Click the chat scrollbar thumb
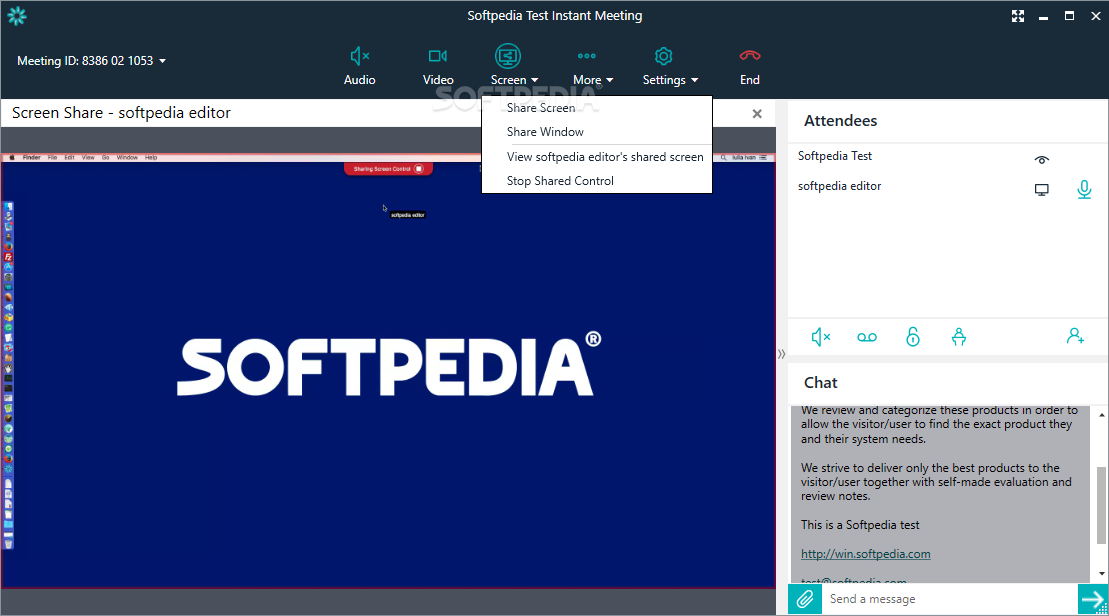 click(1101, 506)
